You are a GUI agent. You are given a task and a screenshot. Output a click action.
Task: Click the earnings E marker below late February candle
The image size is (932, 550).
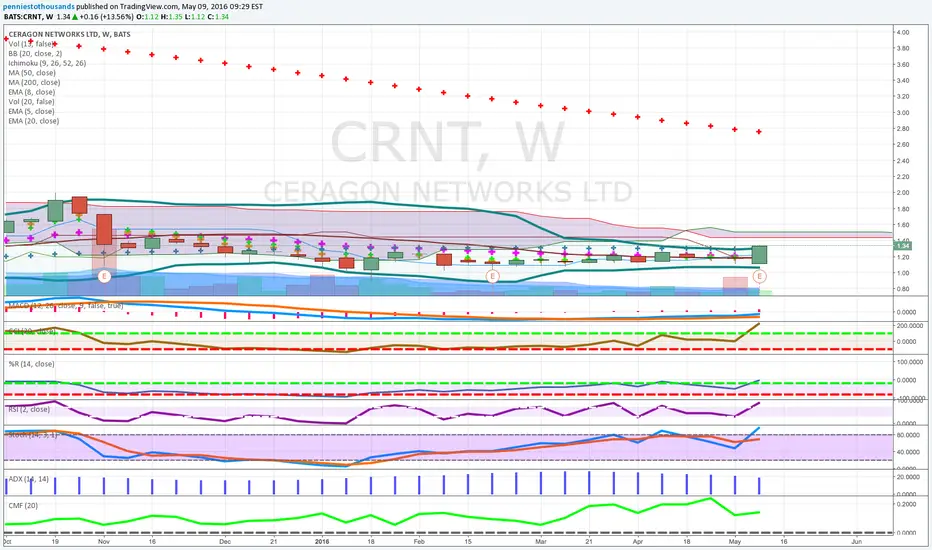(492, 276)
